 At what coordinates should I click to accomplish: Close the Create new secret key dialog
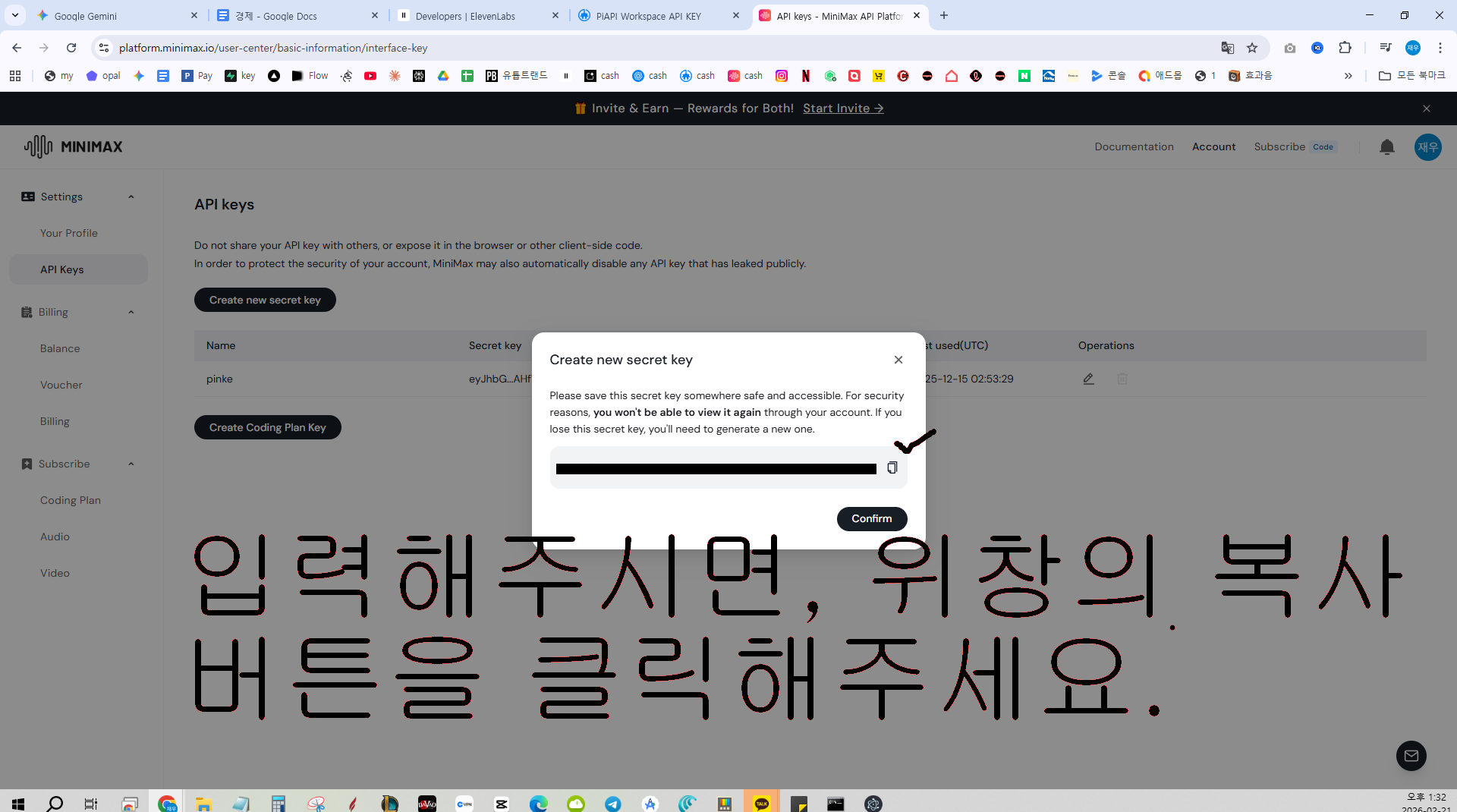[898, 360]
